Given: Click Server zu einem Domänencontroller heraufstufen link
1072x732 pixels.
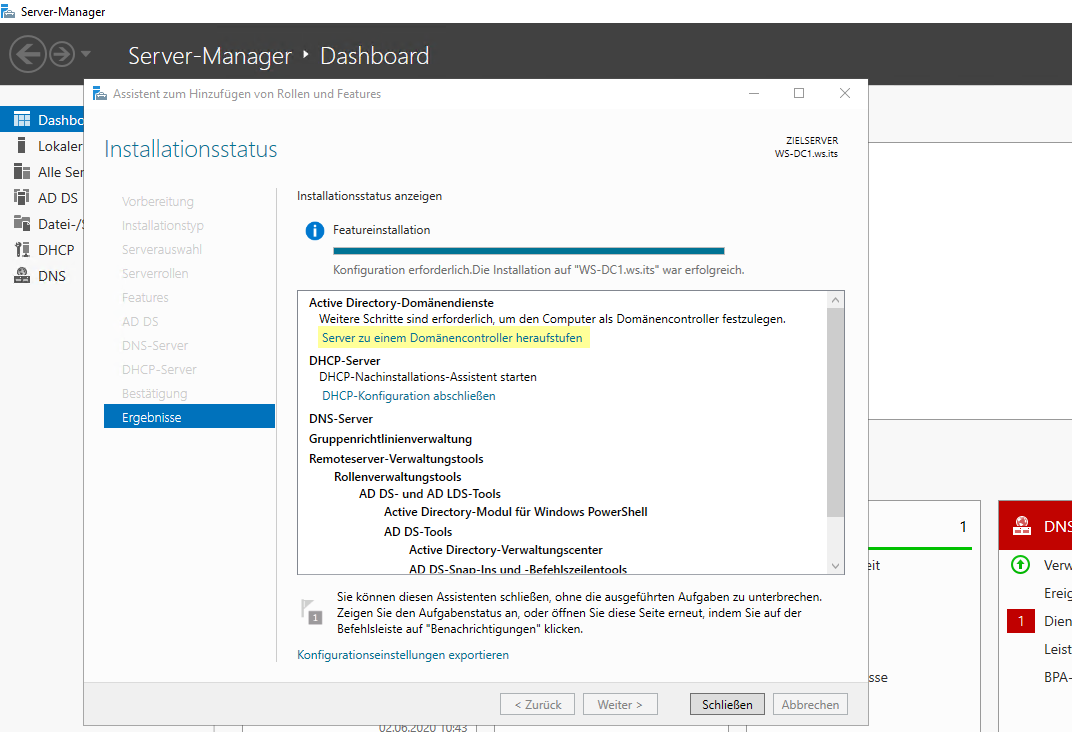Looking at the screenshot, I should [452, 338].
